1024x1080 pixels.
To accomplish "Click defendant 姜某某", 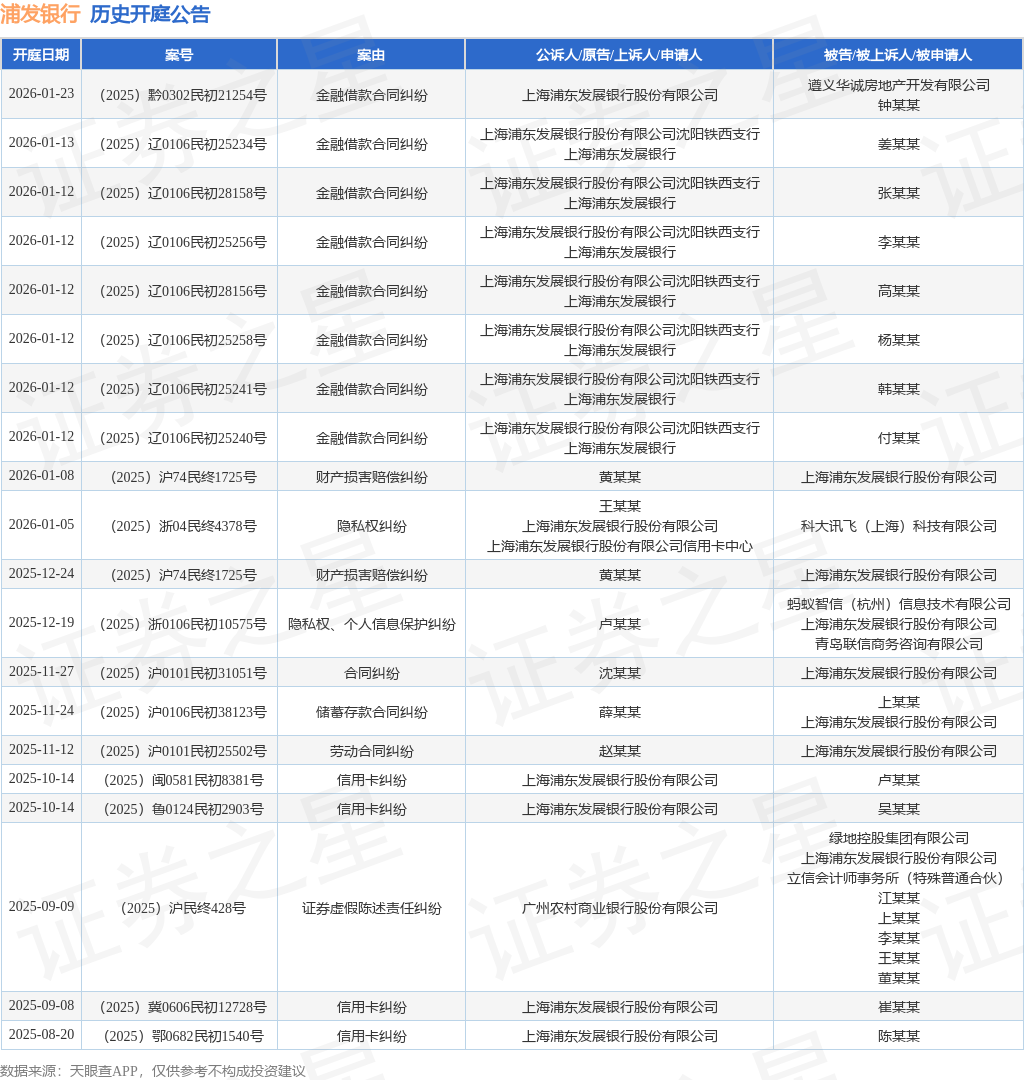I will pyautogui.click(x=899, y=144).
